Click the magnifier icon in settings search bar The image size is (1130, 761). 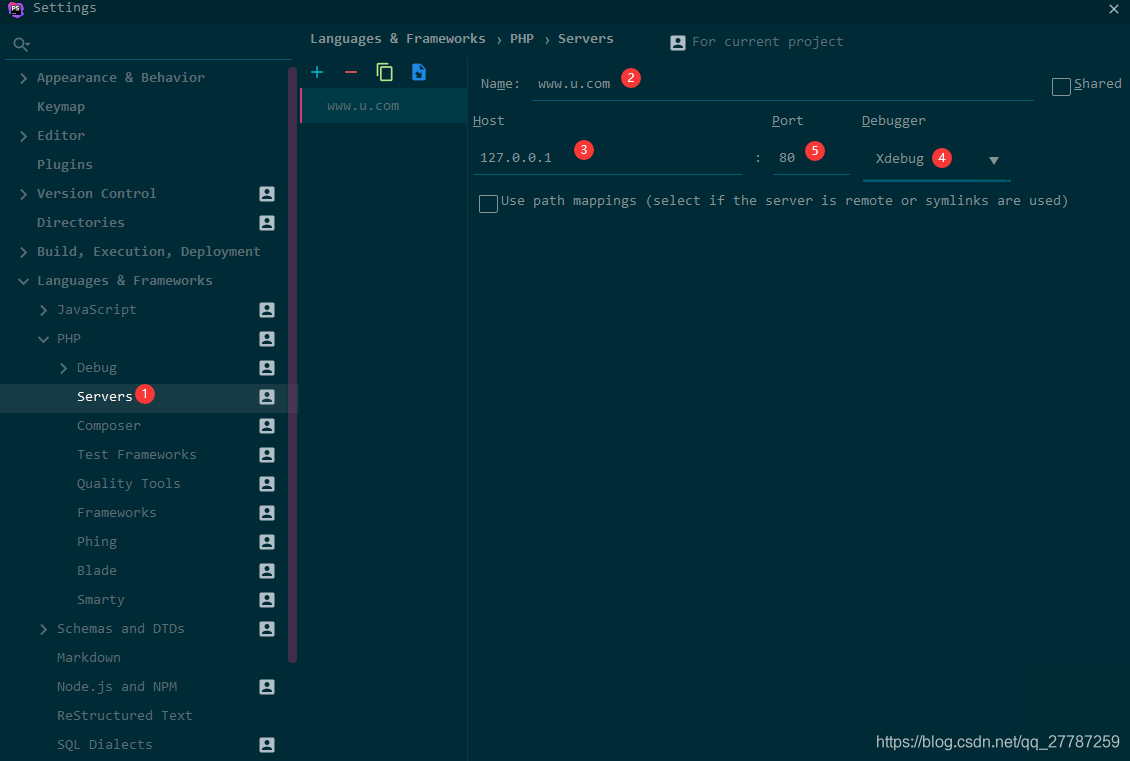click(x=21, y=44)
